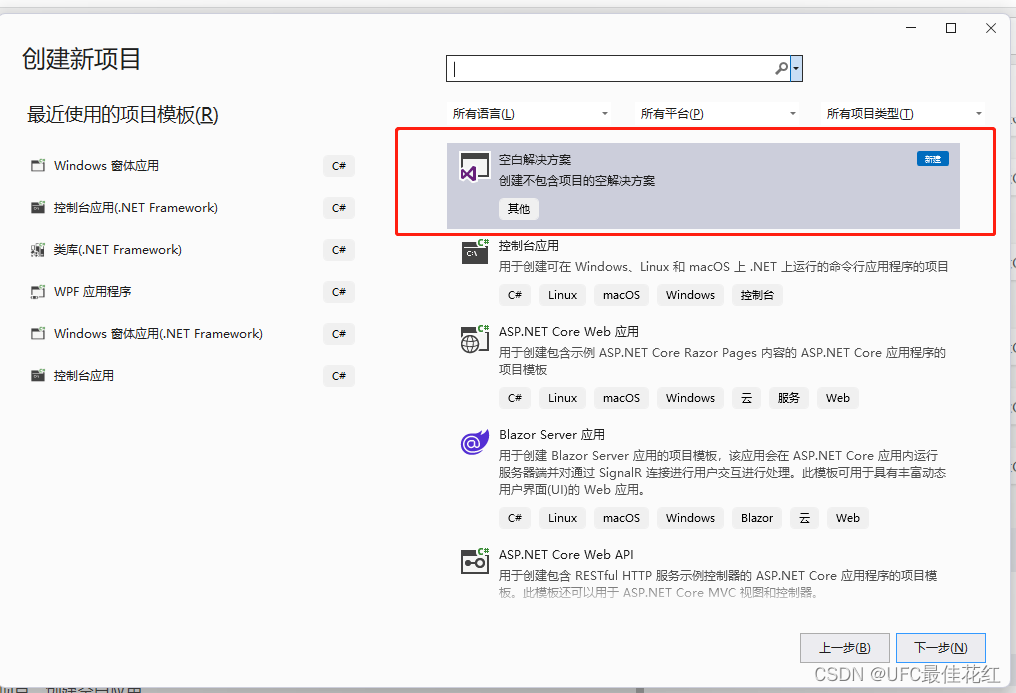Click the Windows 窗体应用 recent template icon
The image size is (1016, 693).
tap(38, 166)
